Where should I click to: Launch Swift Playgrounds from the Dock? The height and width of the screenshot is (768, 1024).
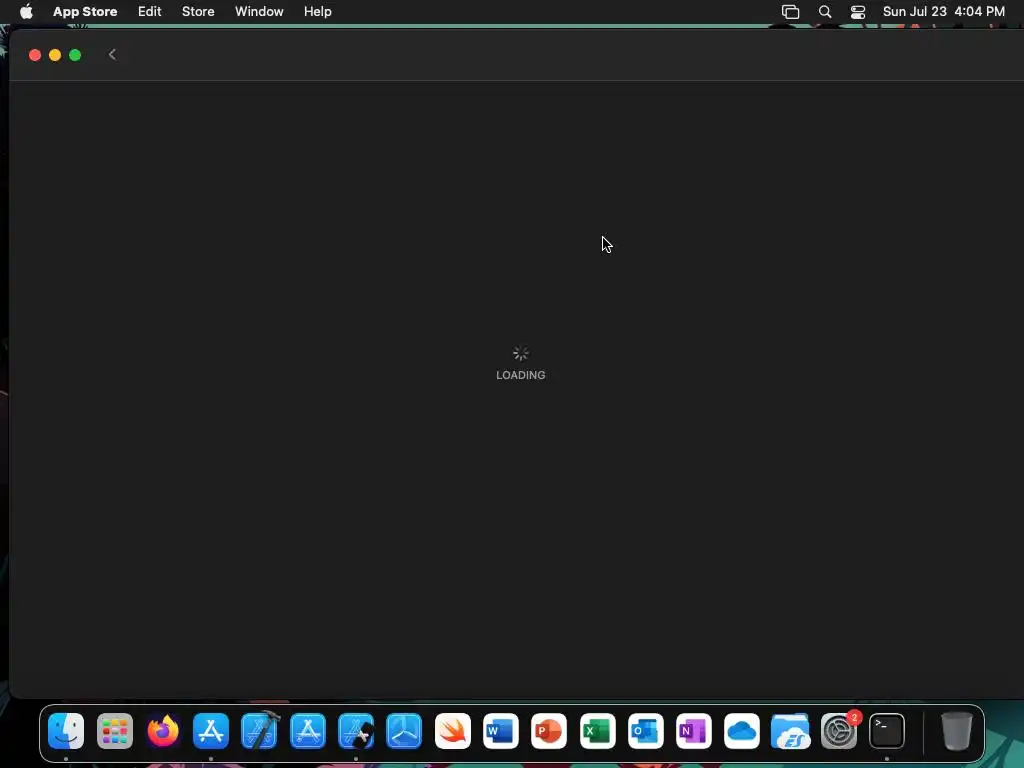(453, 731)
